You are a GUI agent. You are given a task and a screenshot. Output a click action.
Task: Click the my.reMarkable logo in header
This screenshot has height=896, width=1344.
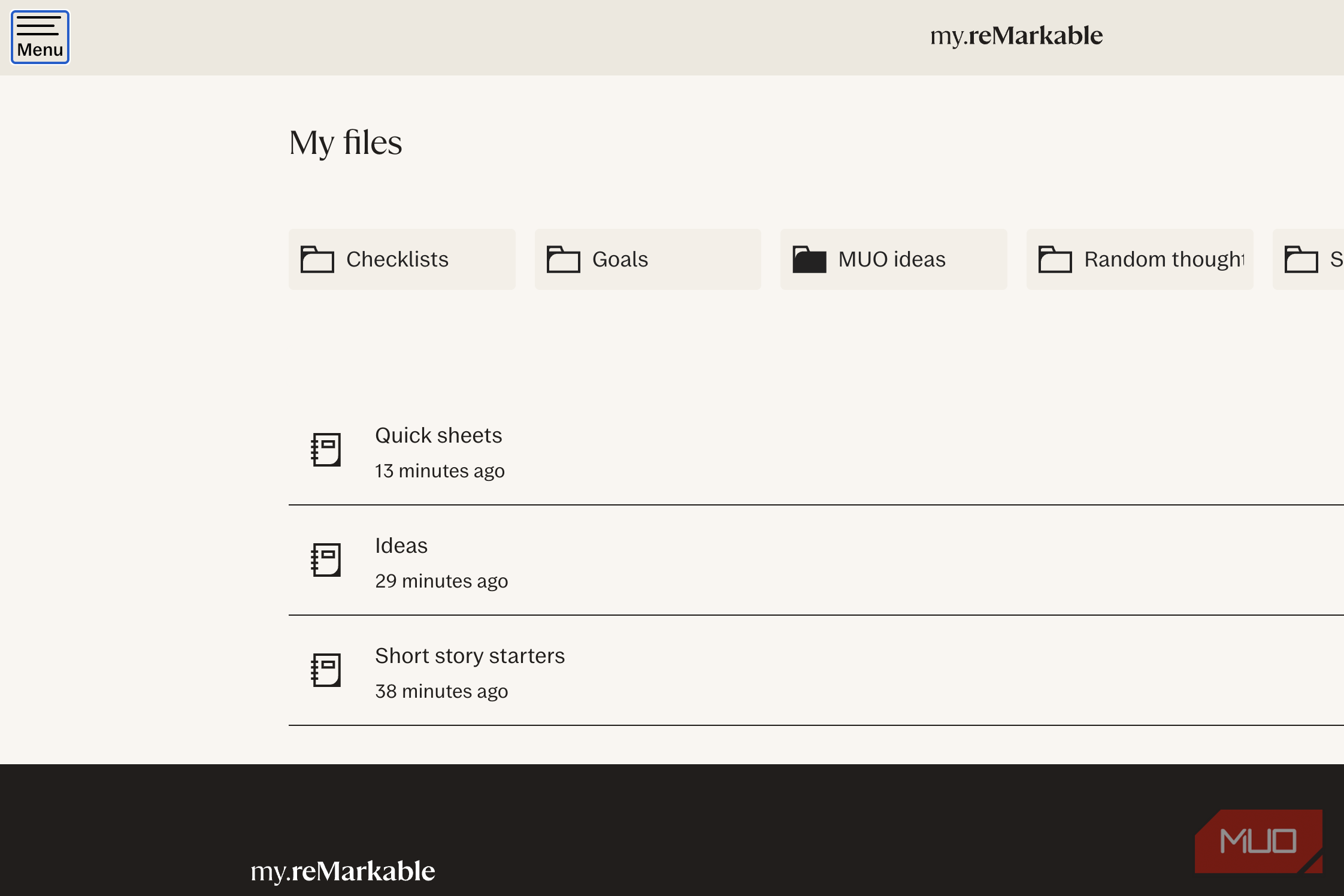click(x=1016, y=36)
